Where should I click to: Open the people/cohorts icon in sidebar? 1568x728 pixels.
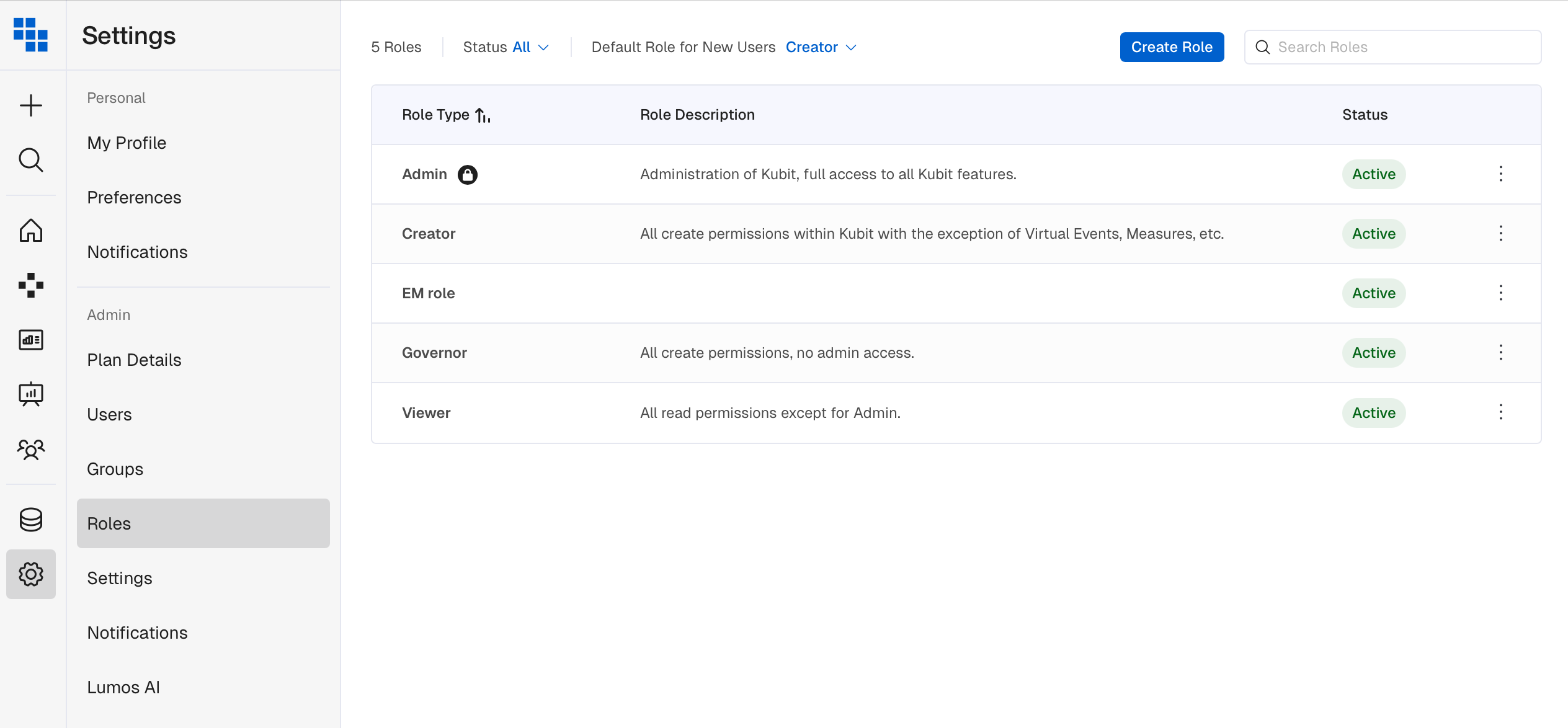point(30,449)
